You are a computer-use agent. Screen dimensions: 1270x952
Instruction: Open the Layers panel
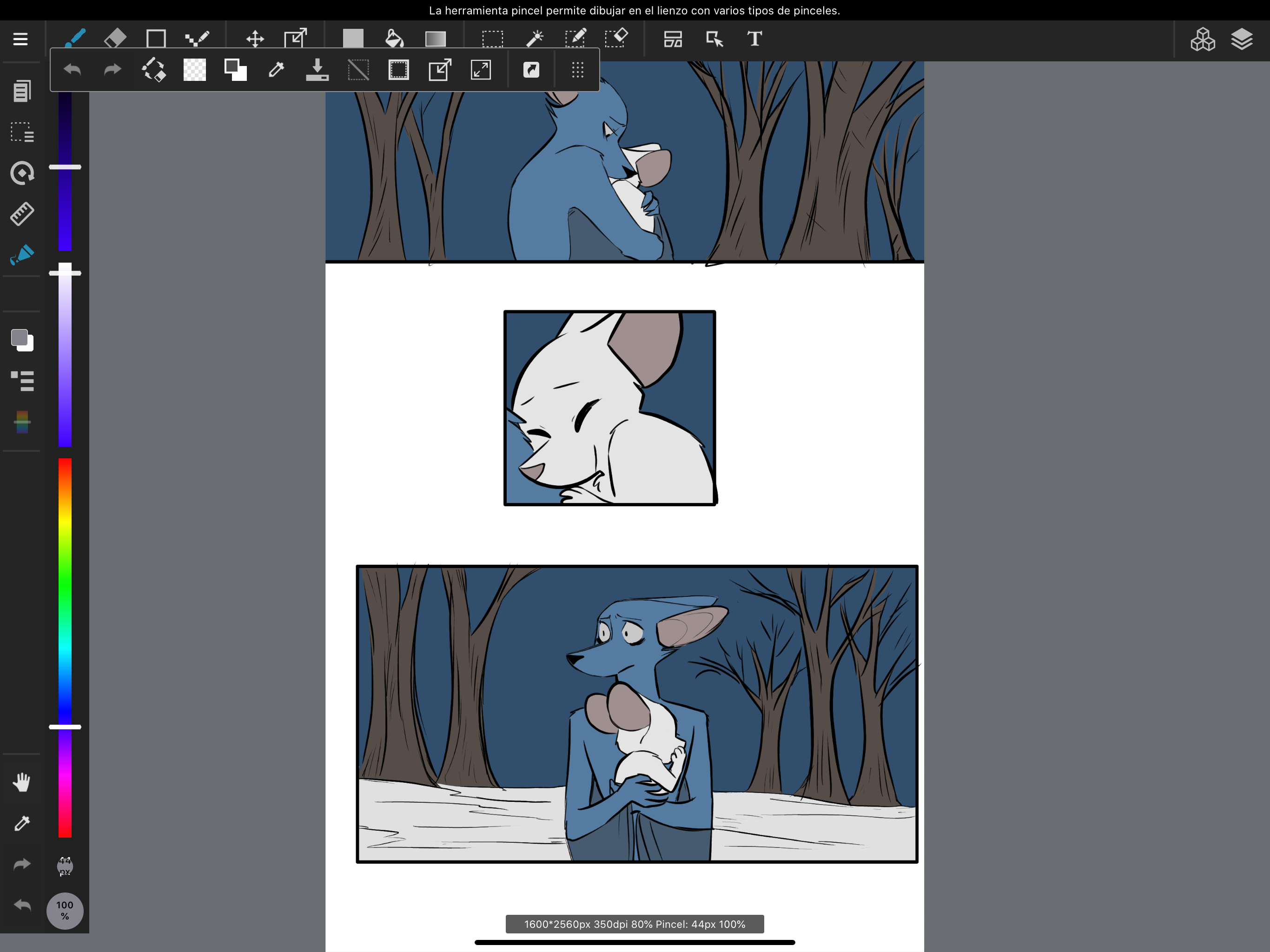[1241, 39]
